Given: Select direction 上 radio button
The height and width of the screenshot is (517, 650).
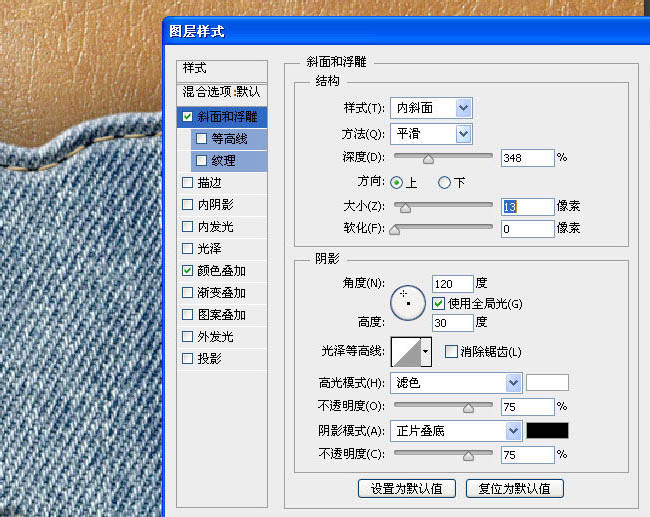Looking at the screenshot, I should pos(397,182).
